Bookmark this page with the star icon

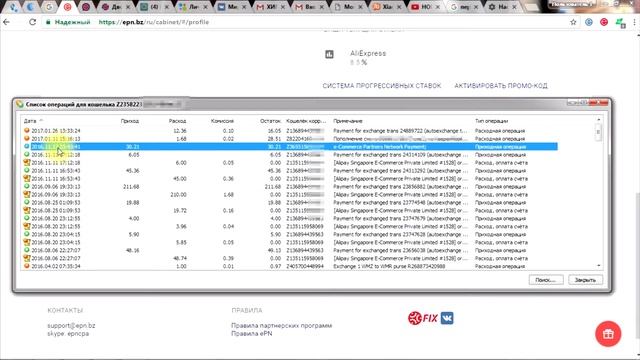click(x=573, y=22)
